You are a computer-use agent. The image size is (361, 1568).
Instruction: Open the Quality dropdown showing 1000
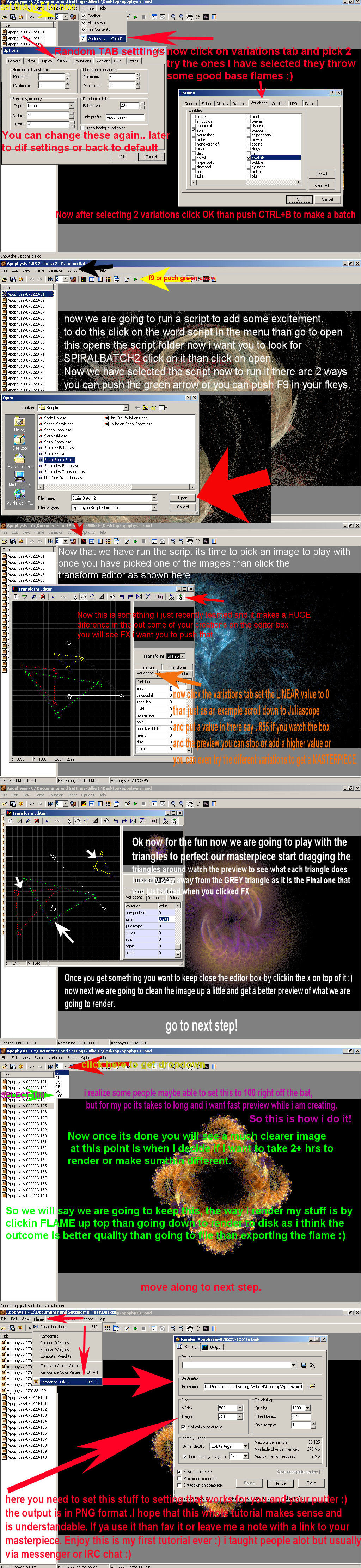pyautogui.click(x=307, y=1408)
